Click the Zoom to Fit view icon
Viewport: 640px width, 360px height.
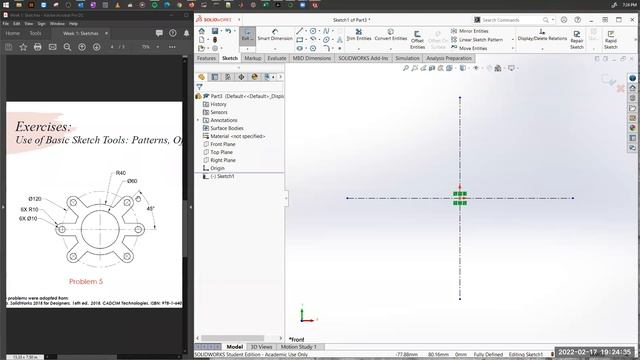[406, 68]
